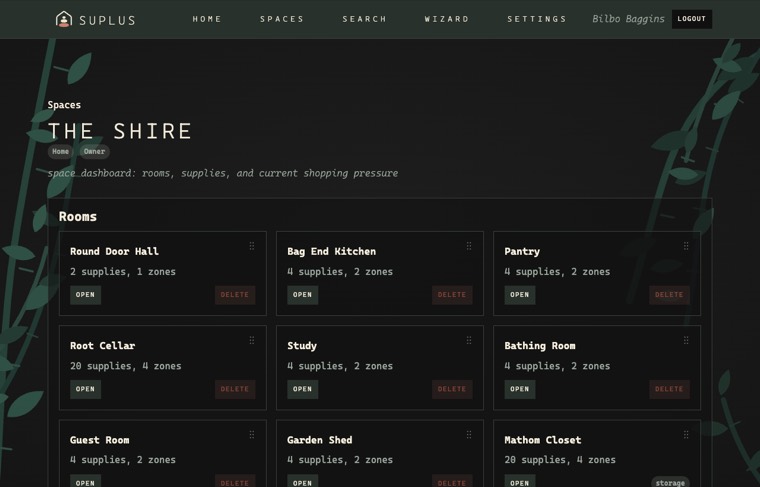Delete the Pantry room
Screen dimensions: 760x487
669,295
